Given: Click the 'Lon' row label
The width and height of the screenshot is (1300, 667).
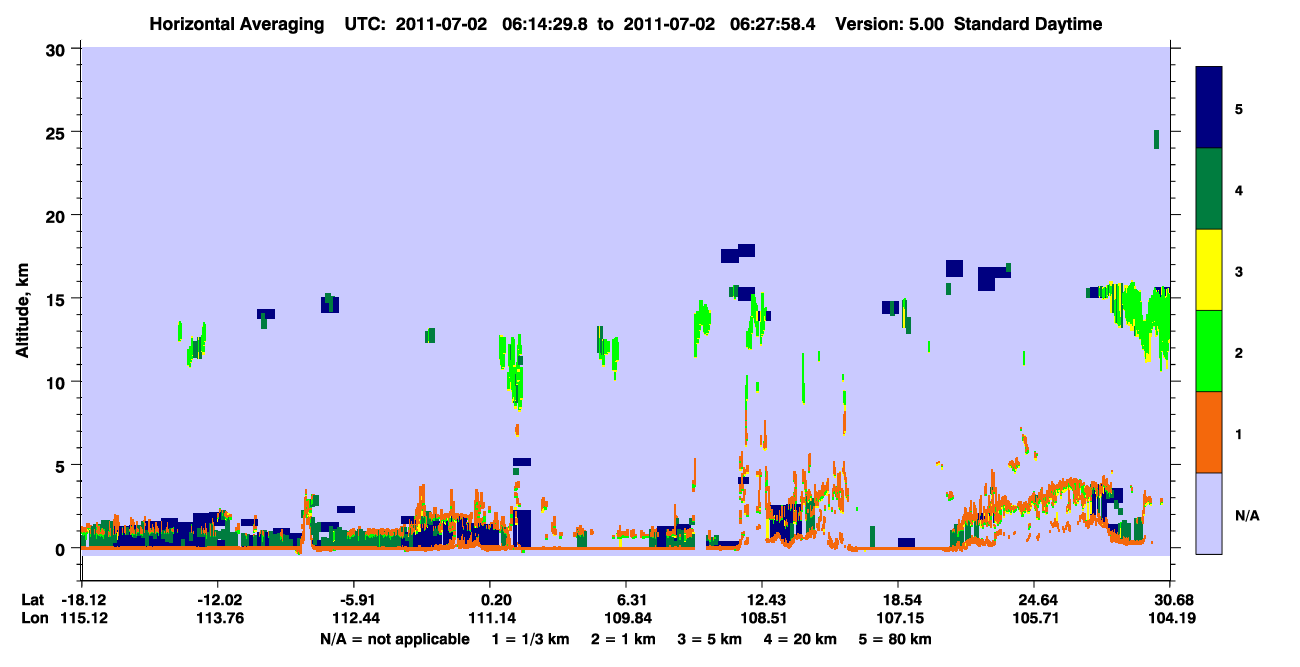Looking at the screenshot, I should 34,617.
